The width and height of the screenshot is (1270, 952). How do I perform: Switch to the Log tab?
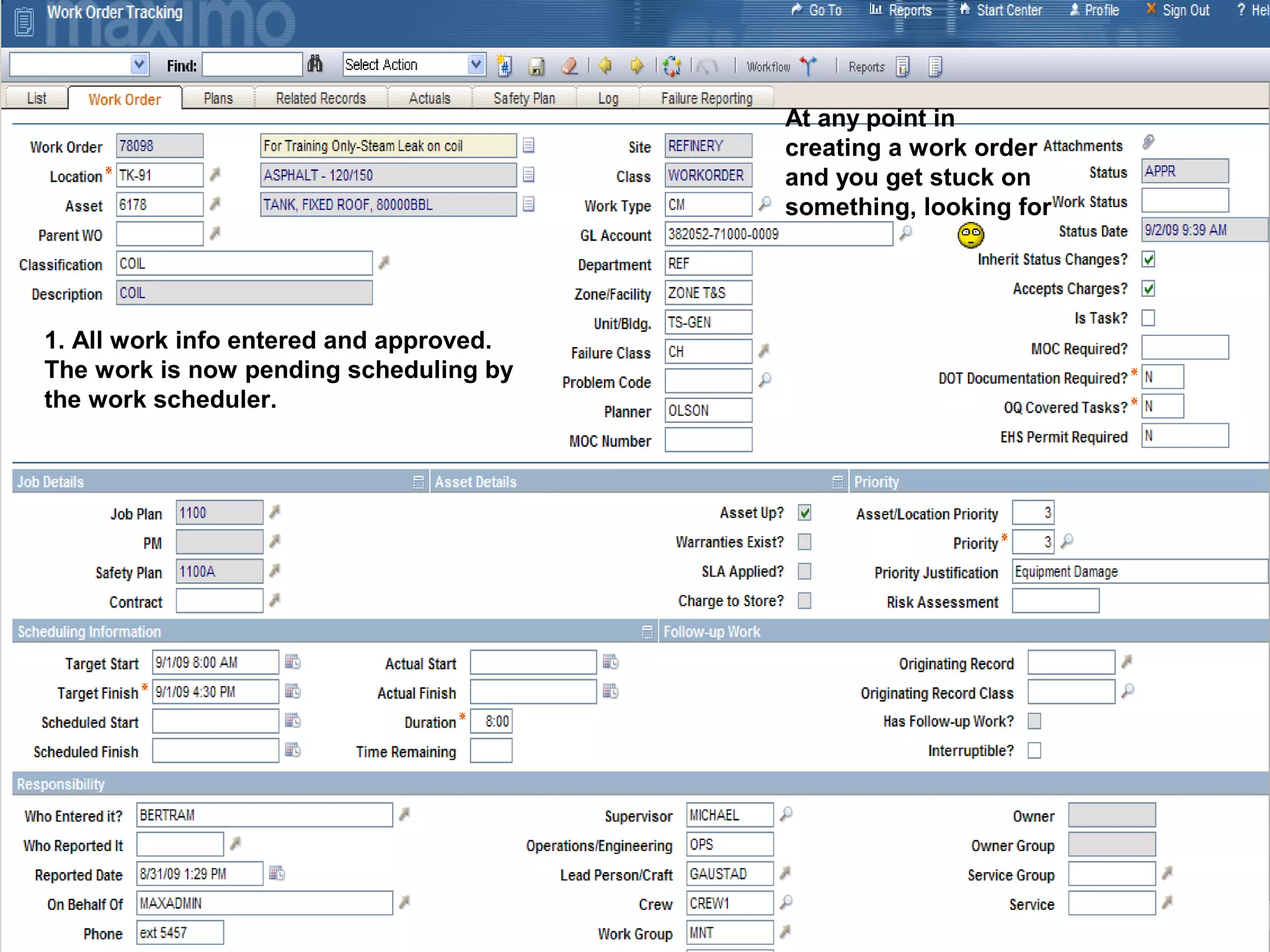608,98
